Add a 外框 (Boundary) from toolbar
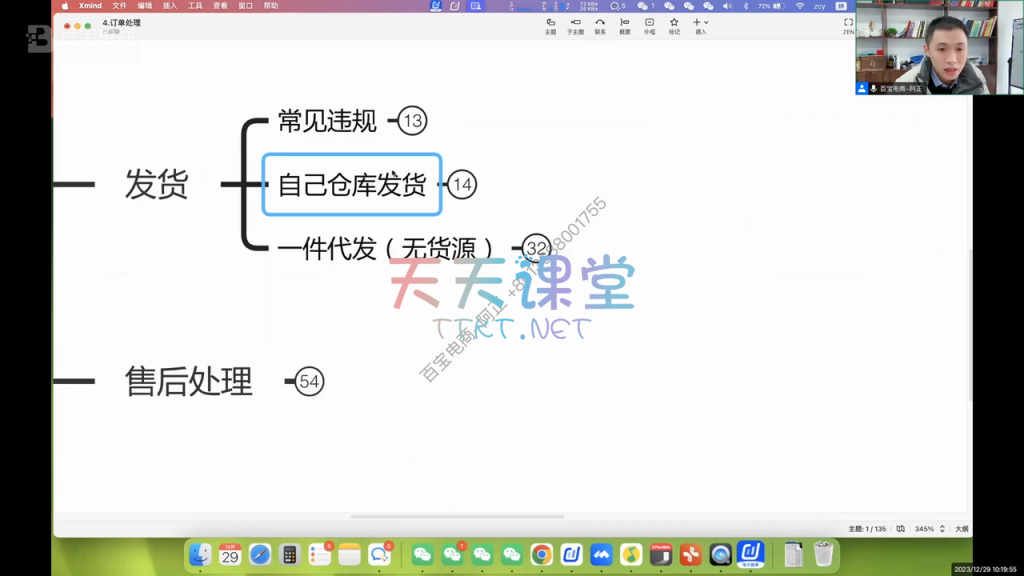Screen dimensions: 1024x576 coord(649,24)
